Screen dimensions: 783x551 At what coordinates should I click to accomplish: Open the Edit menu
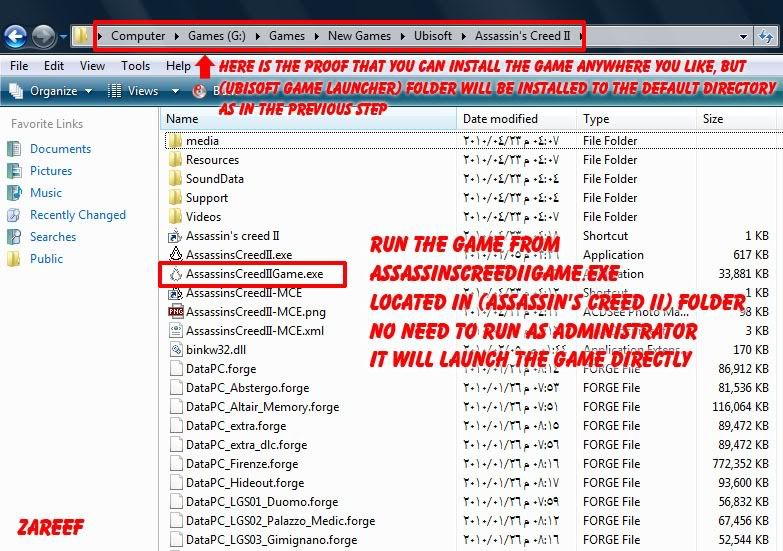(53, 66)
